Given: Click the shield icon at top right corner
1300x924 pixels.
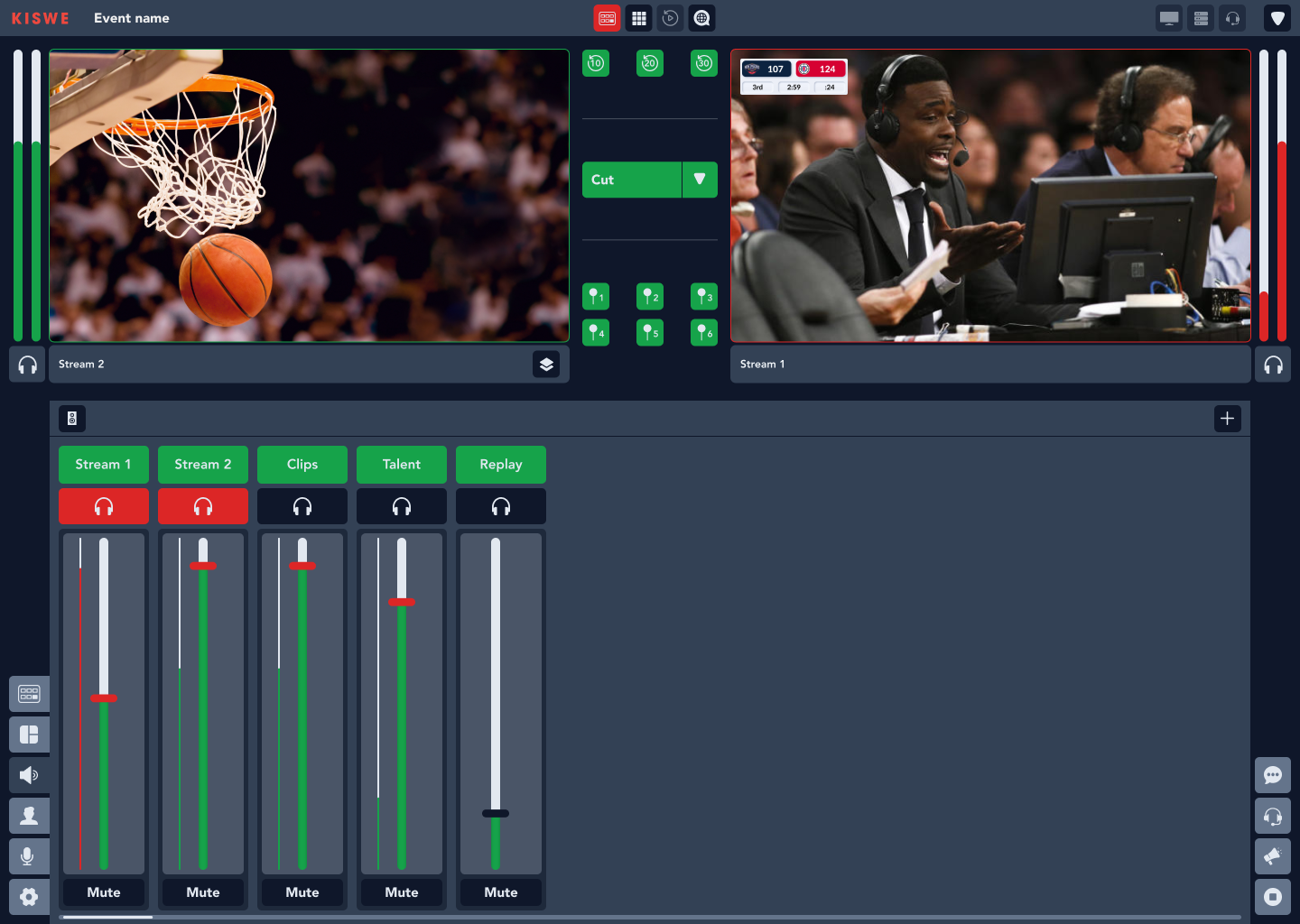Looking at the screenshot, I should click(1277, 18).
